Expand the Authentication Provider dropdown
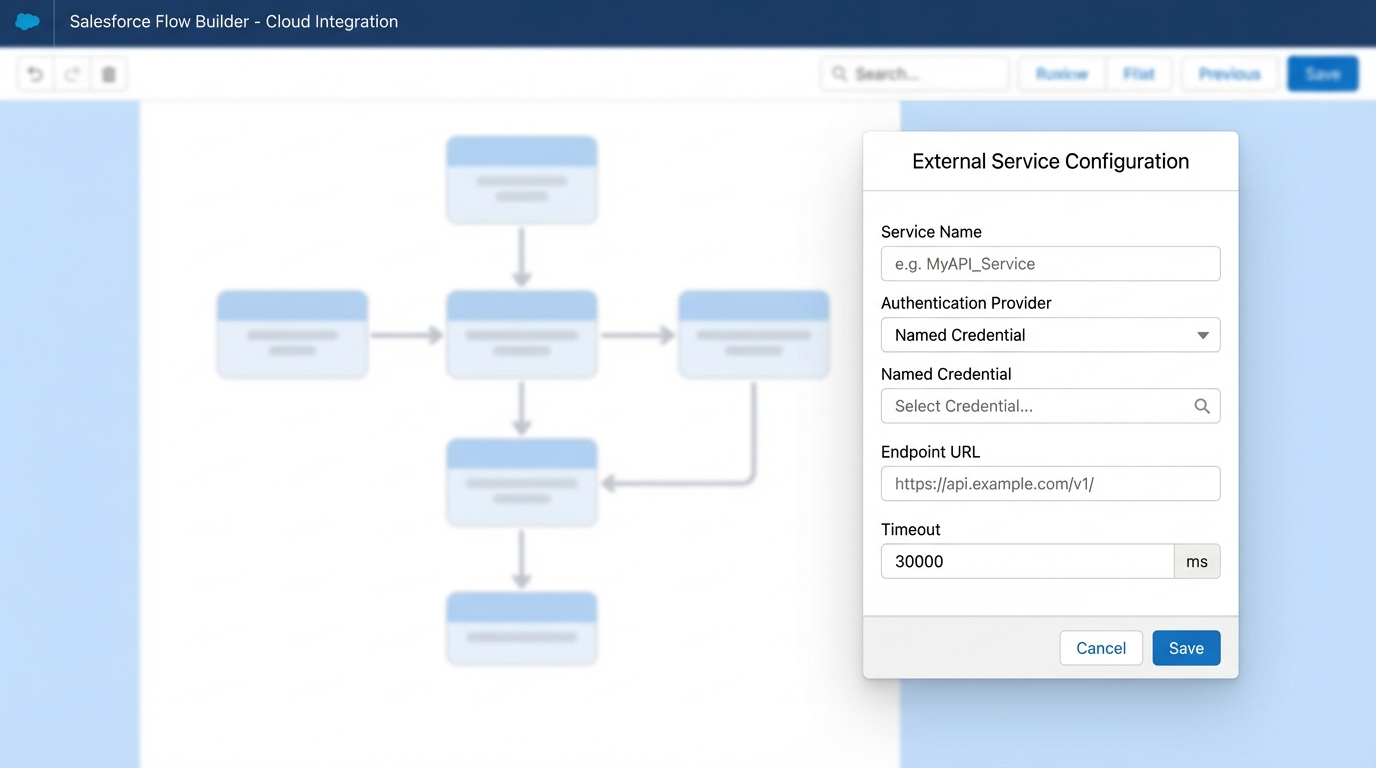1376x768 pixels. 1049,335
